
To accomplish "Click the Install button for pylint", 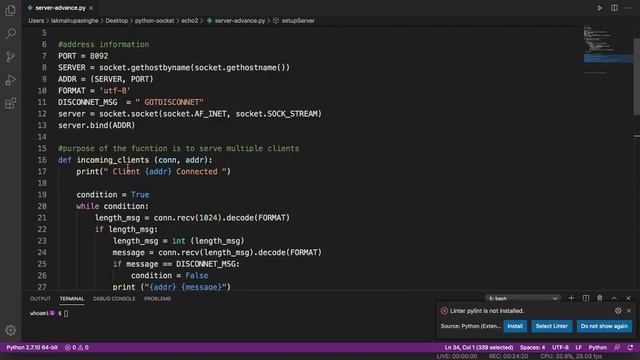I will click(x=515, y=326).
